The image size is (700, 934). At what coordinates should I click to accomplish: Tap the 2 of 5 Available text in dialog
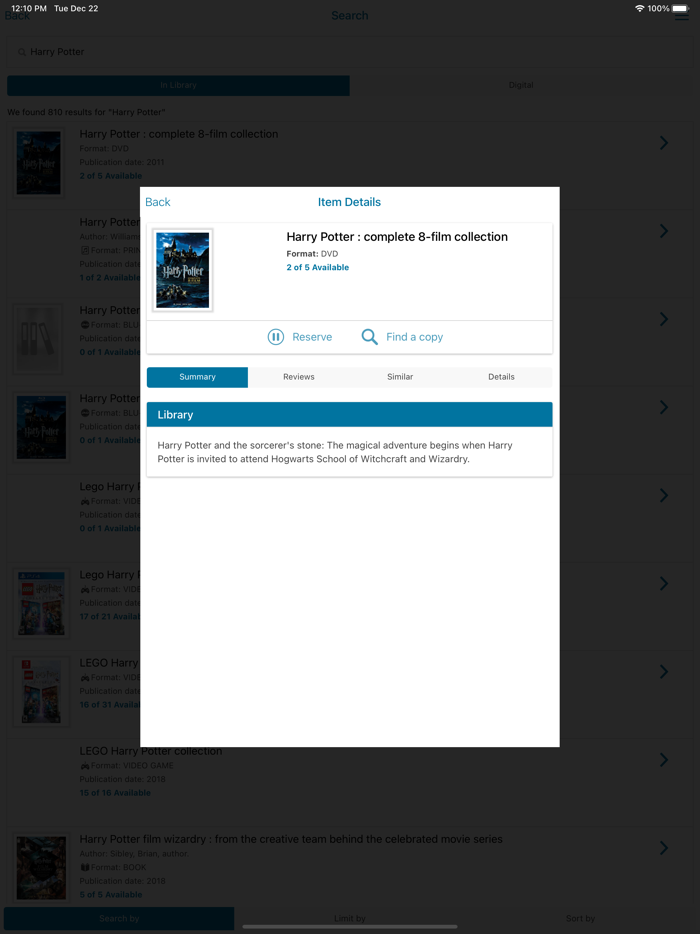pos(318,267)
